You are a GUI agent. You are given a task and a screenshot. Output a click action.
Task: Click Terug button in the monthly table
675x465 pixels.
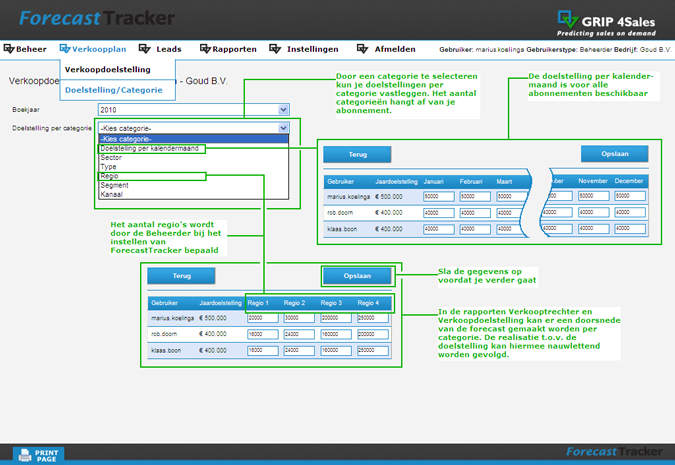(357, 154)
